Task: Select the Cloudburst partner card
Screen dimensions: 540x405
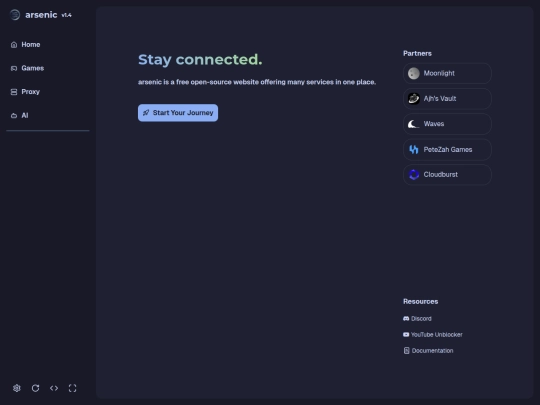Action: tap(447, 175)
